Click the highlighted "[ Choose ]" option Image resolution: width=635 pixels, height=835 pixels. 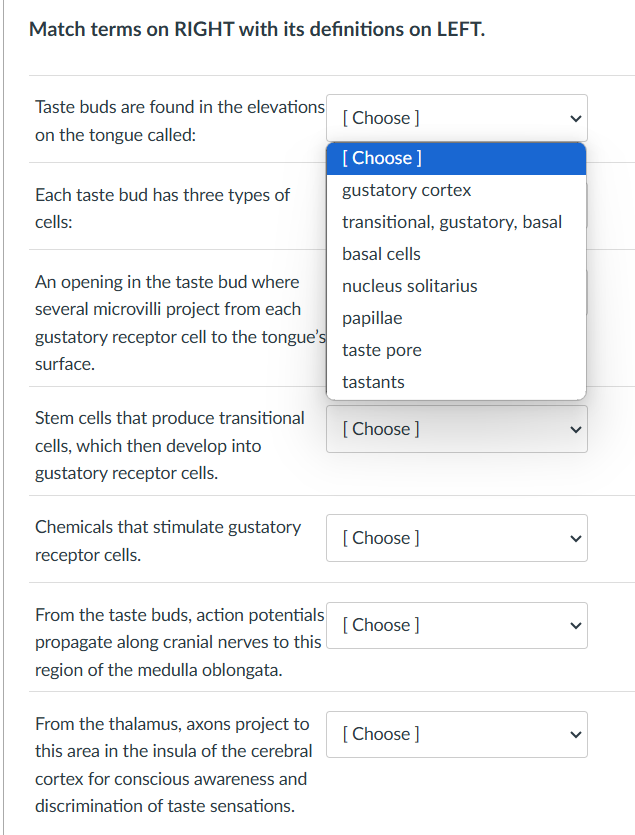(379, 158)
